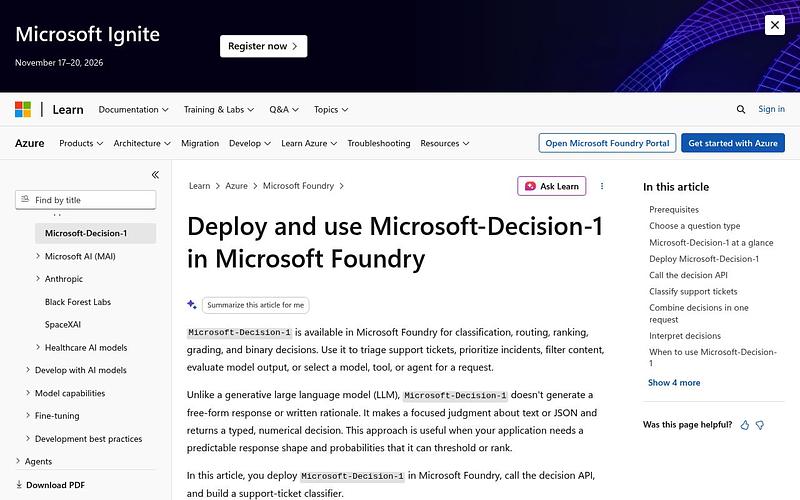Viewport: 800px width, 500px height.
Task: Open the Architecture dropdown
Action: 142,143
